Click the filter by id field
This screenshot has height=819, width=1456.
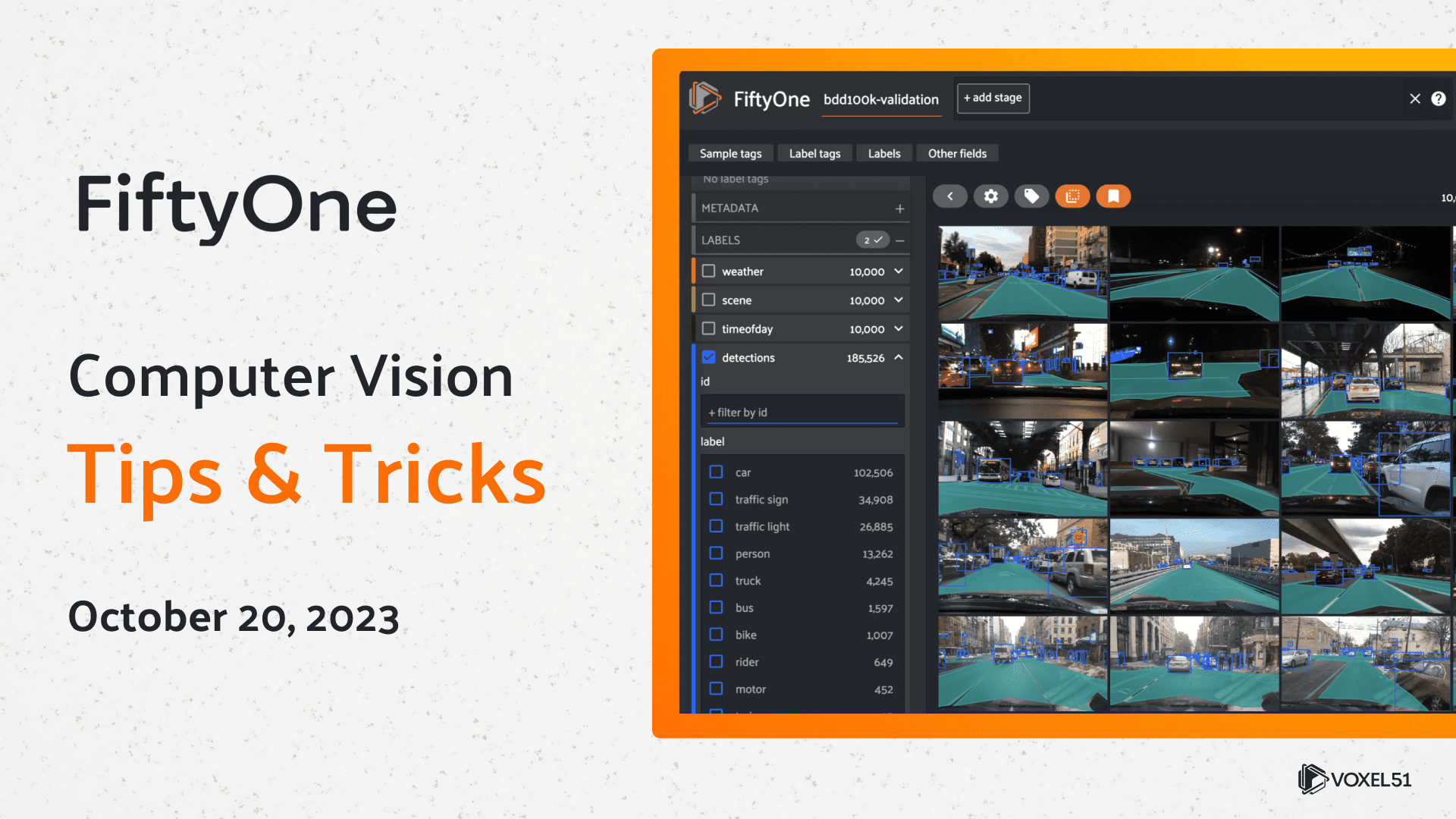point(802,413)
